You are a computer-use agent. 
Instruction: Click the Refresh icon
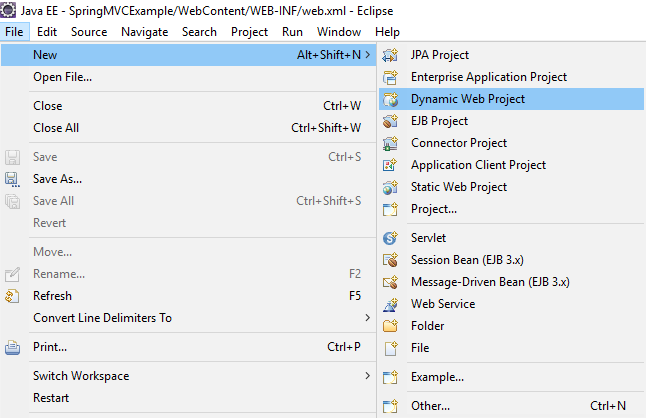12,296
